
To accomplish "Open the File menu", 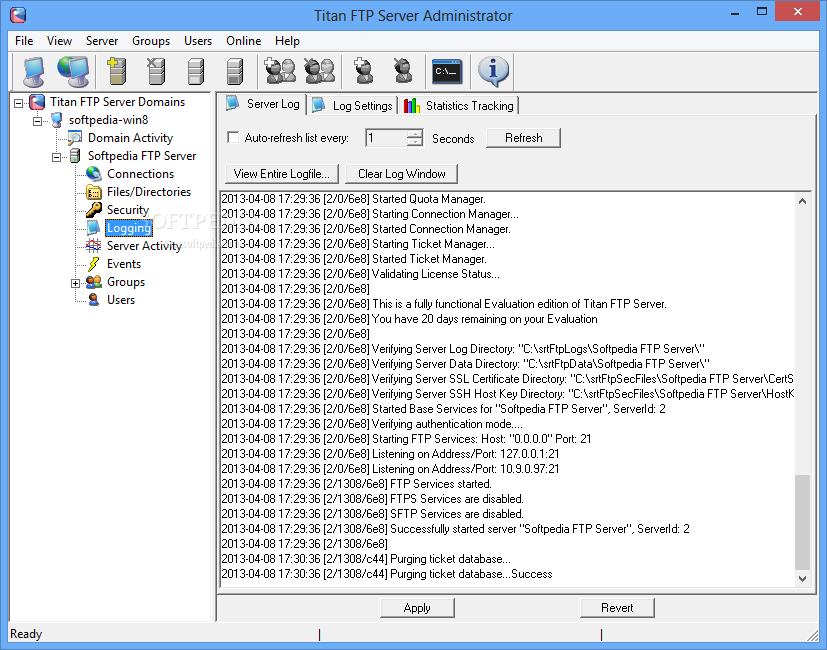I will pyautogui.click(x=24, y=41).
